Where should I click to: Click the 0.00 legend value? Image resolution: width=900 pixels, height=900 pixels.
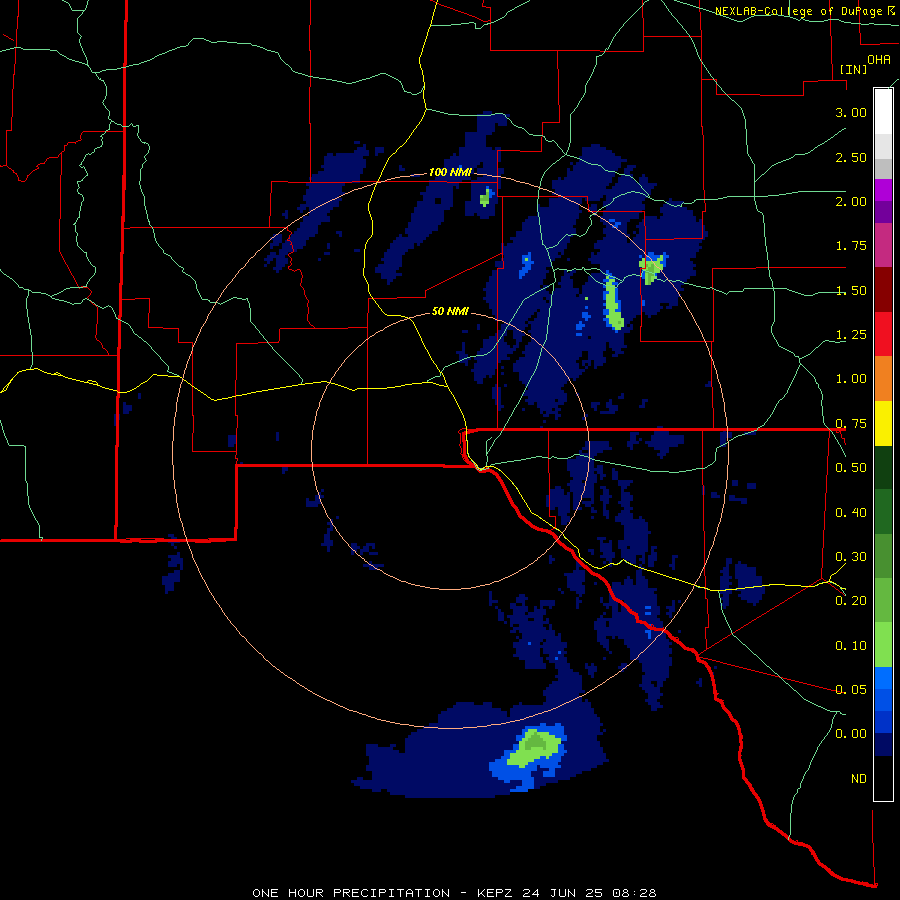851,734
